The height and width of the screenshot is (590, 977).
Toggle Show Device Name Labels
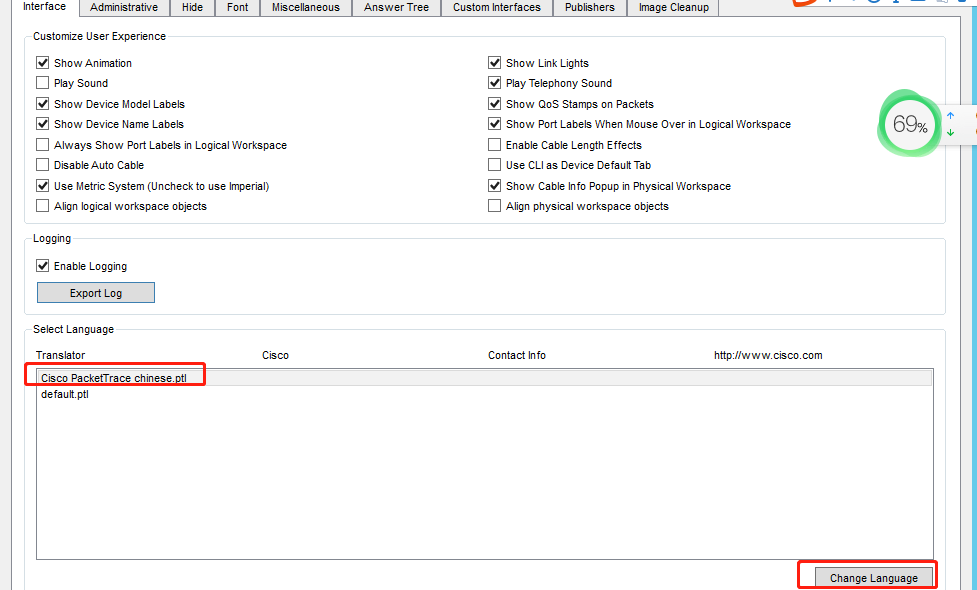pyautogui.click(x=42, y=124)
